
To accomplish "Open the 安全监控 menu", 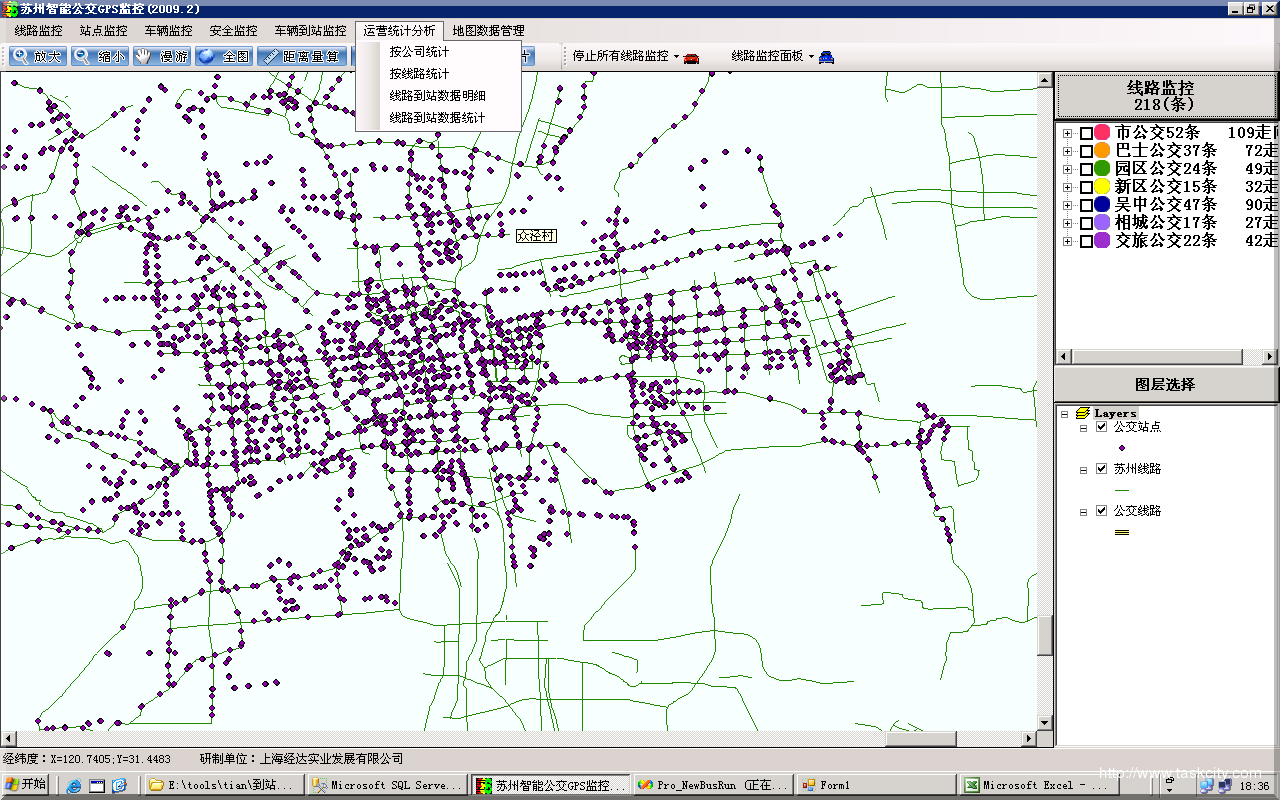I will click(233, 31).
